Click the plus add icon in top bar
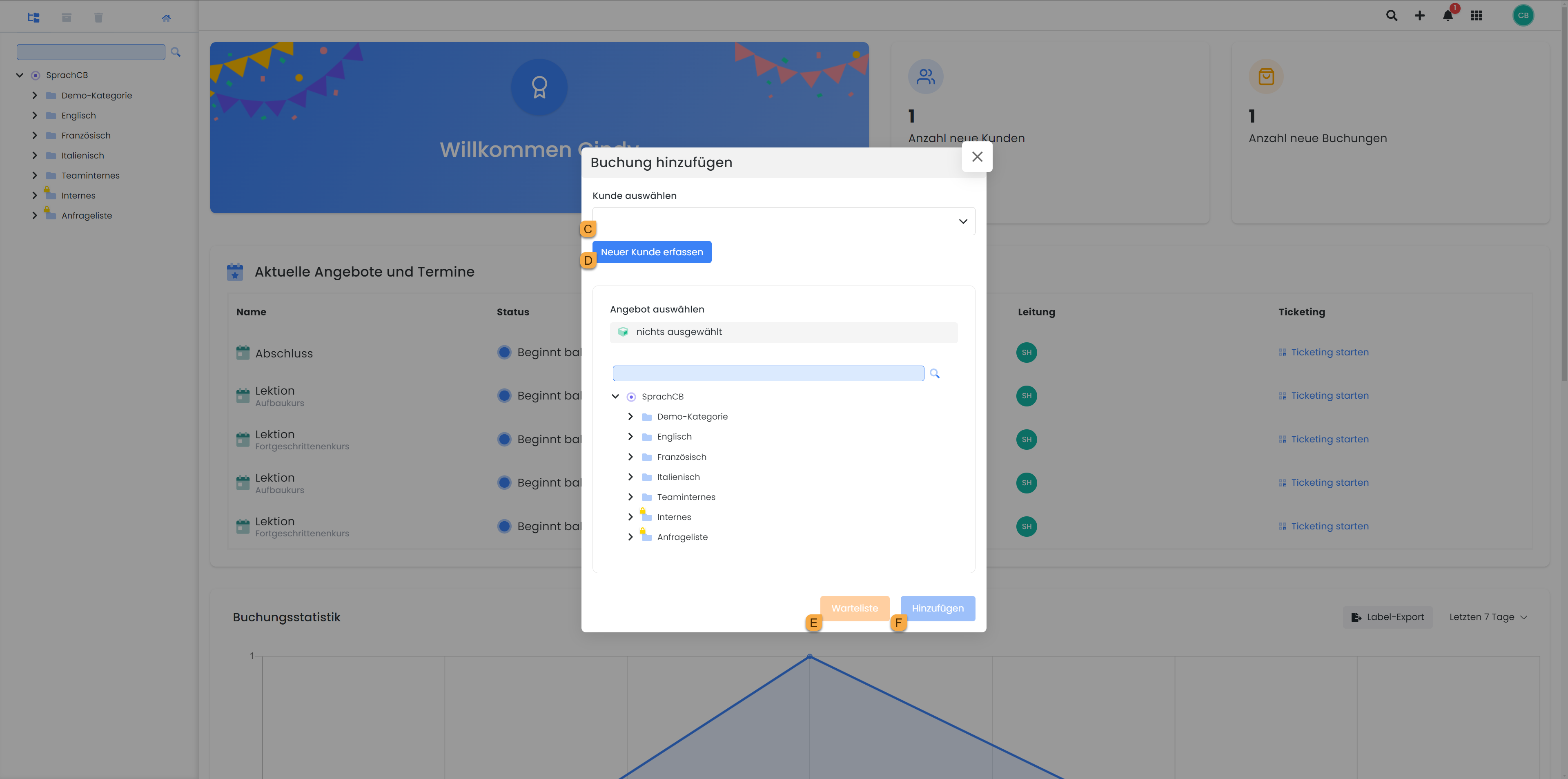 point(1419,16)
